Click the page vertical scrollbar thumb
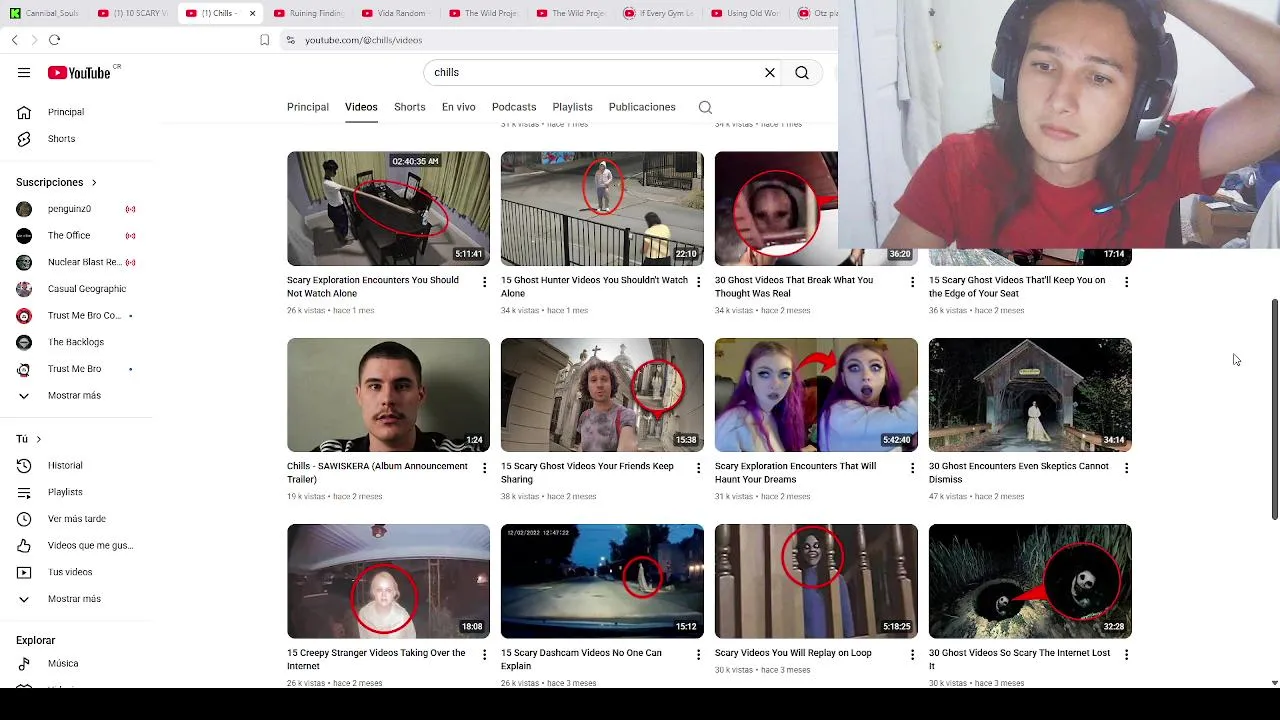 tap(1274, 408)
